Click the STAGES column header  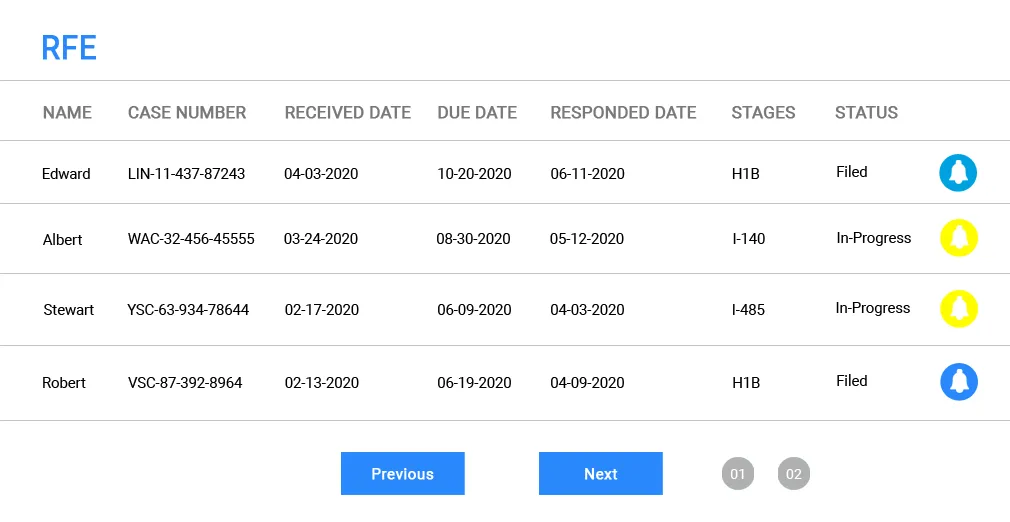pos(763,113)
